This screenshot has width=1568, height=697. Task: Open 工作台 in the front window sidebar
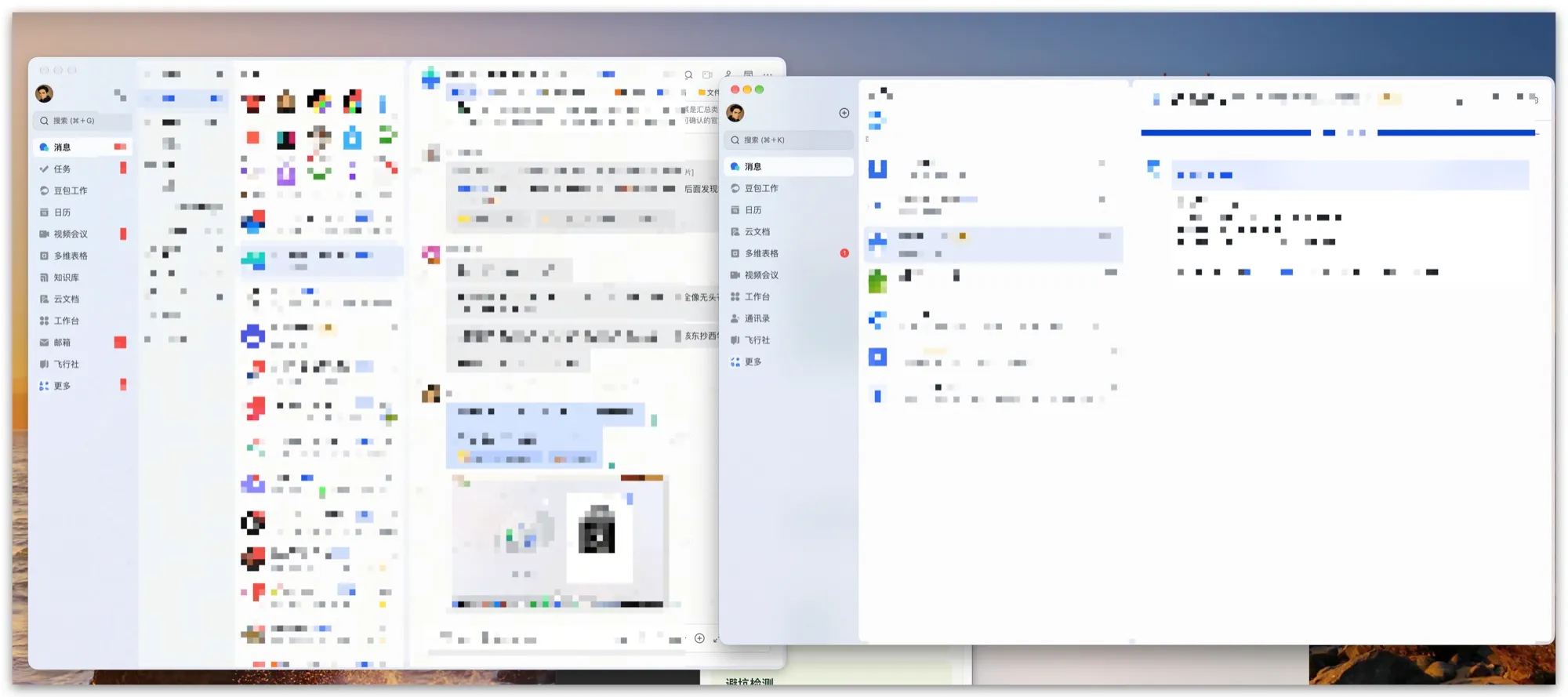[x=789, y=297]
